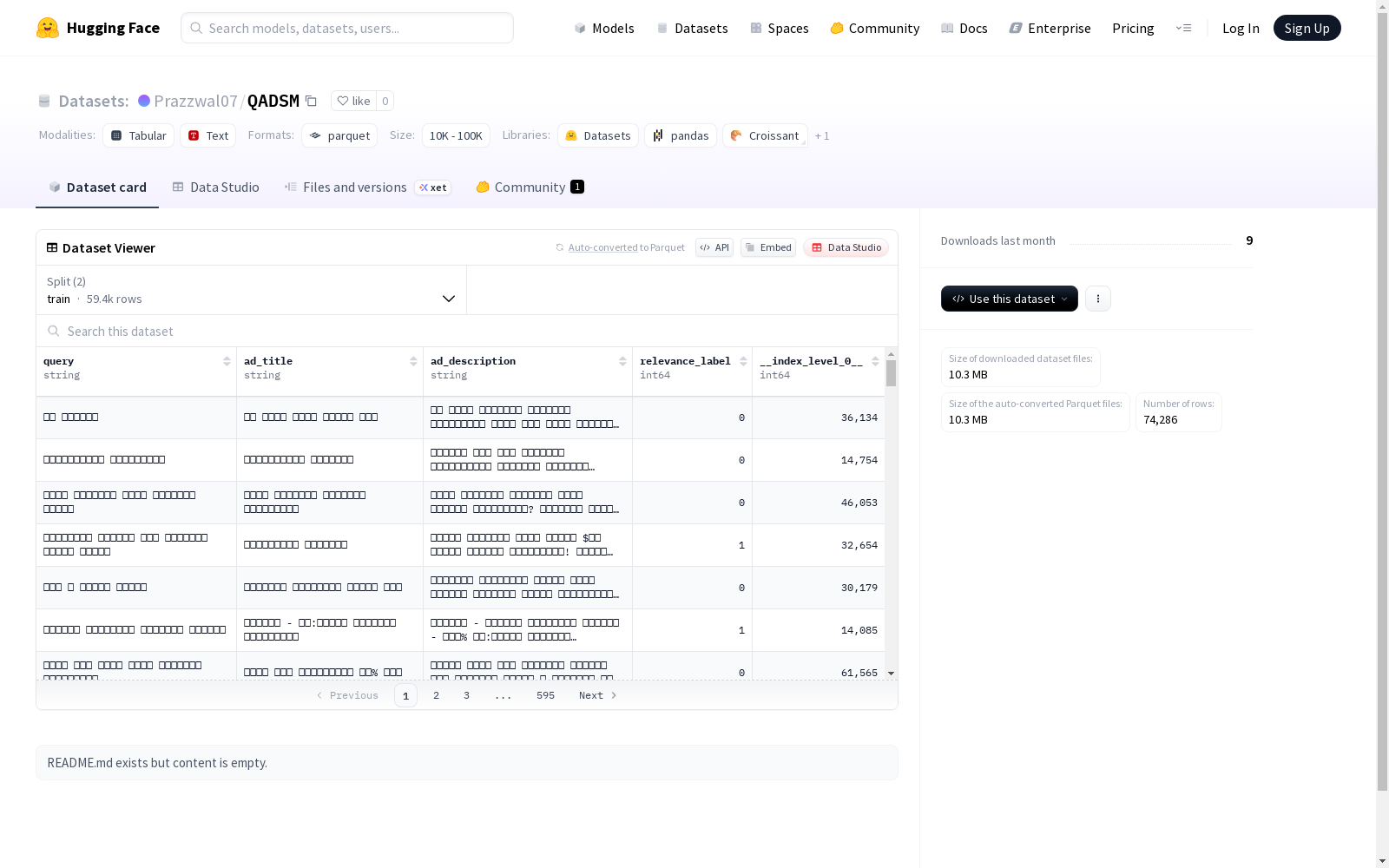Click the Croissant library tag
The width and height of the screenshot is (1389, 868).
765,135
